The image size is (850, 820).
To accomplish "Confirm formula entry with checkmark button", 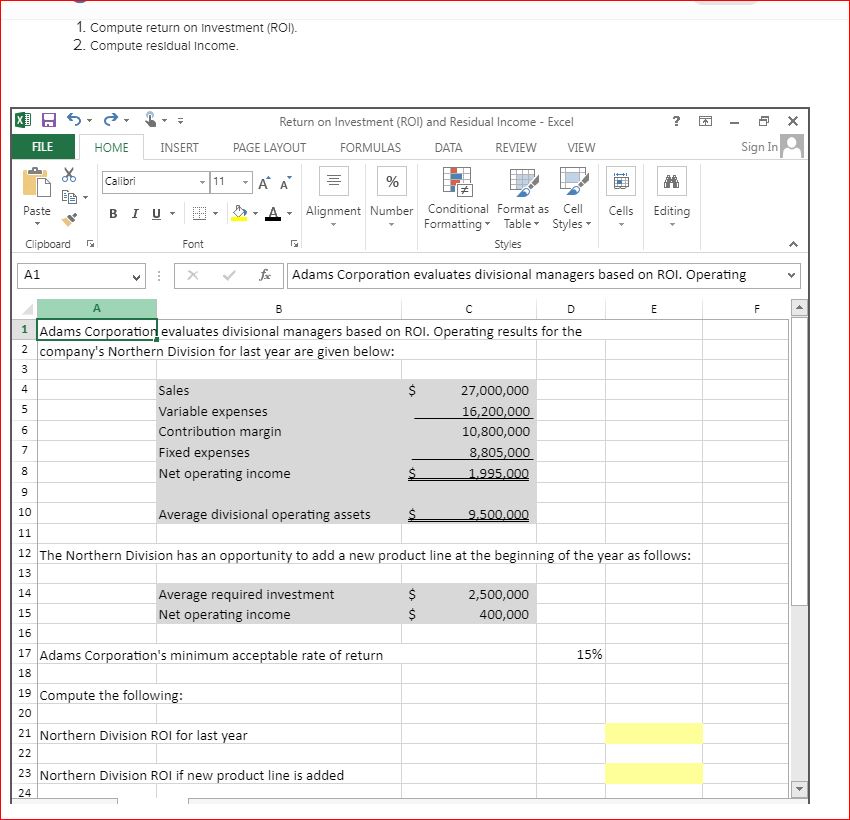I will [229, 275].
